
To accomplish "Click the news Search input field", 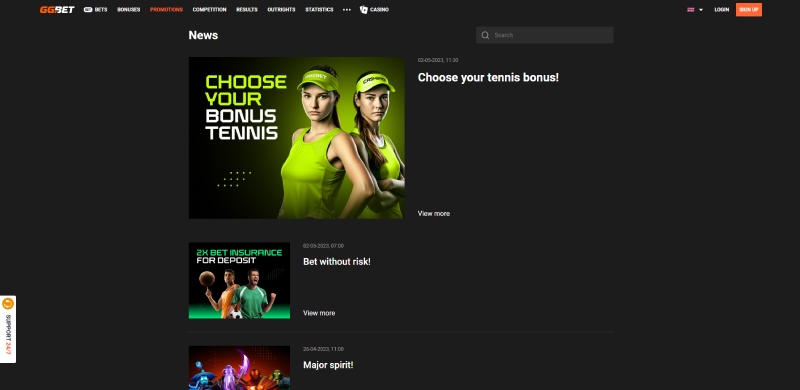I will tap(544, 35).
